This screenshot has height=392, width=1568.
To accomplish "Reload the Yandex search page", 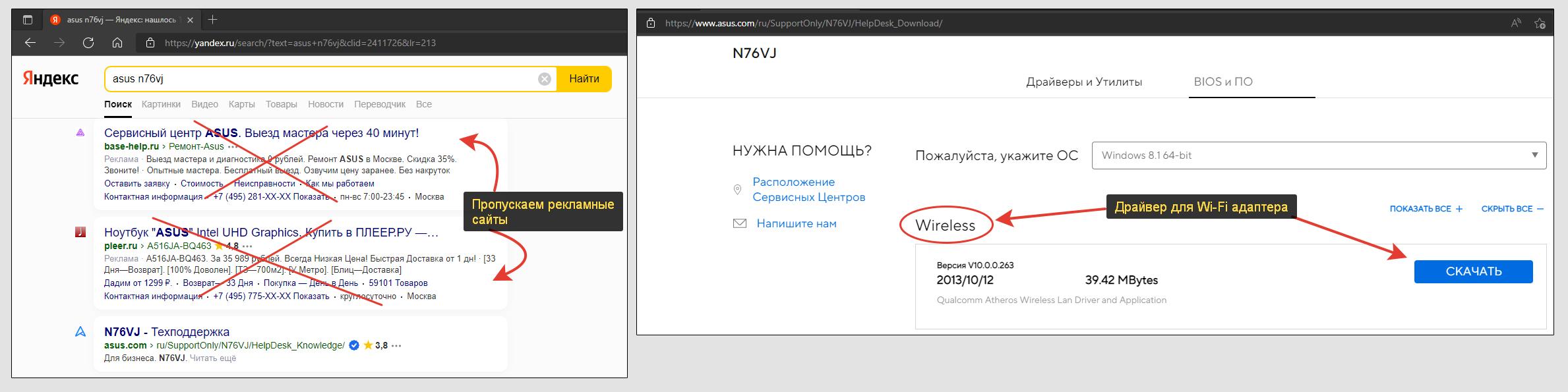I will [88, 43].
